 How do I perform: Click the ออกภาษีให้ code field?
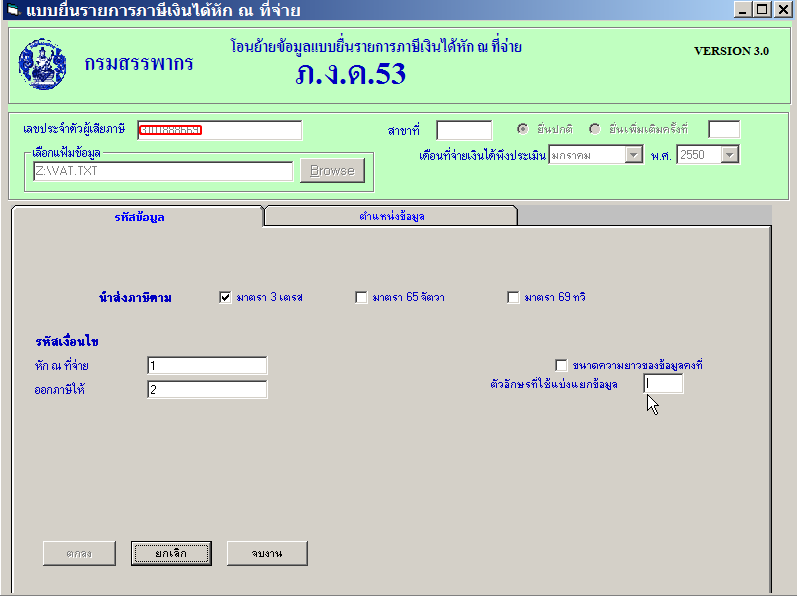coord(207,389)
